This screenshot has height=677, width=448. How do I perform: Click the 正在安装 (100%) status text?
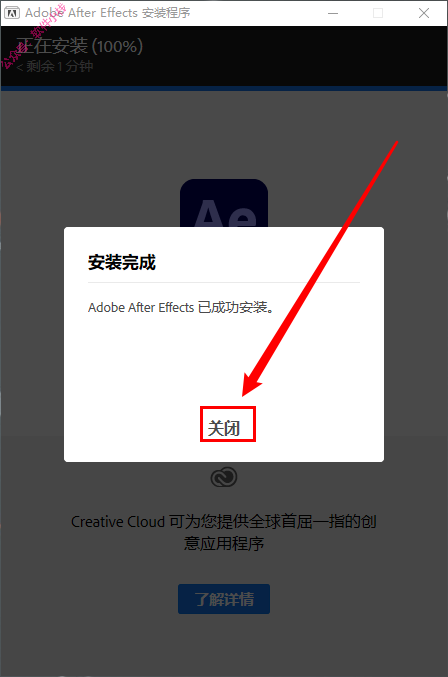79,46
